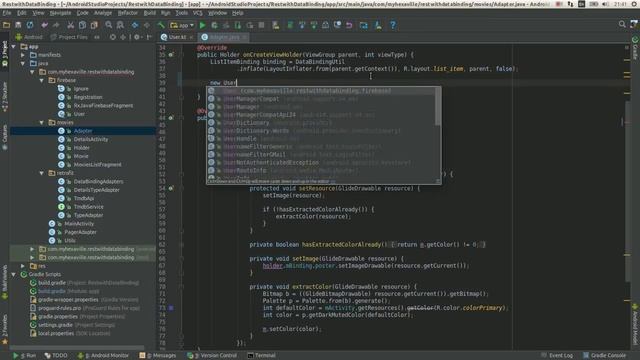Select DetailsActivity in project tree

[91, 139]
